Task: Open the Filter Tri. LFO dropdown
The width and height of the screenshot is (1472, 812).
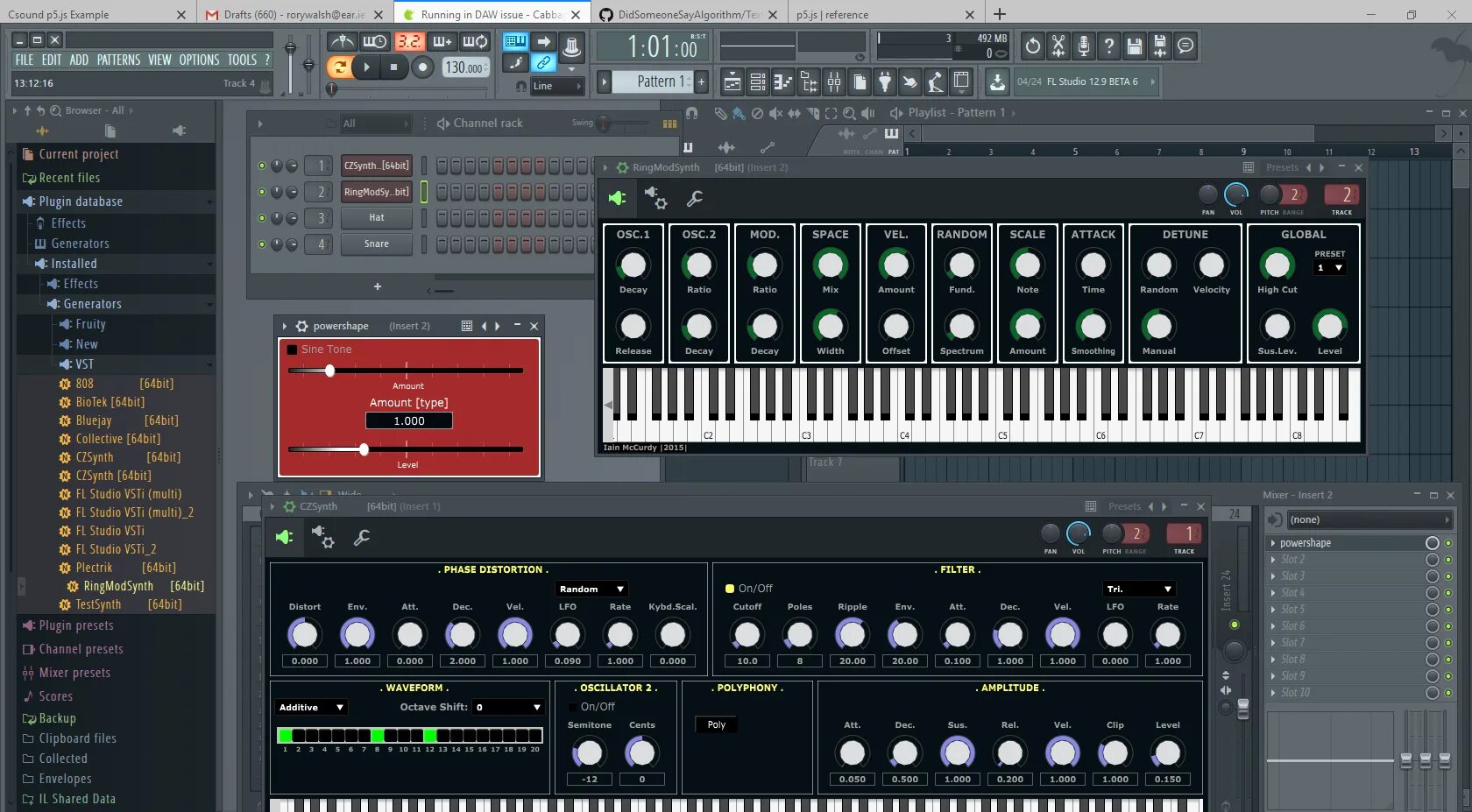Action: coord(1139,590)
